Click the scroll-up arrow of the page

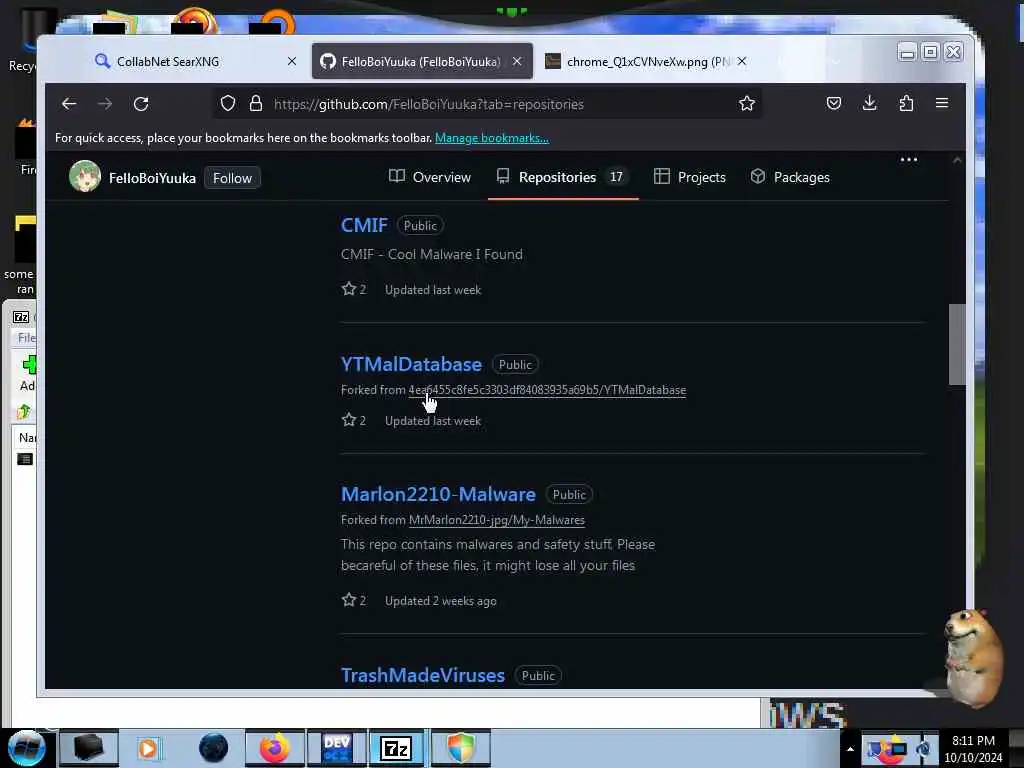point(957,160)
